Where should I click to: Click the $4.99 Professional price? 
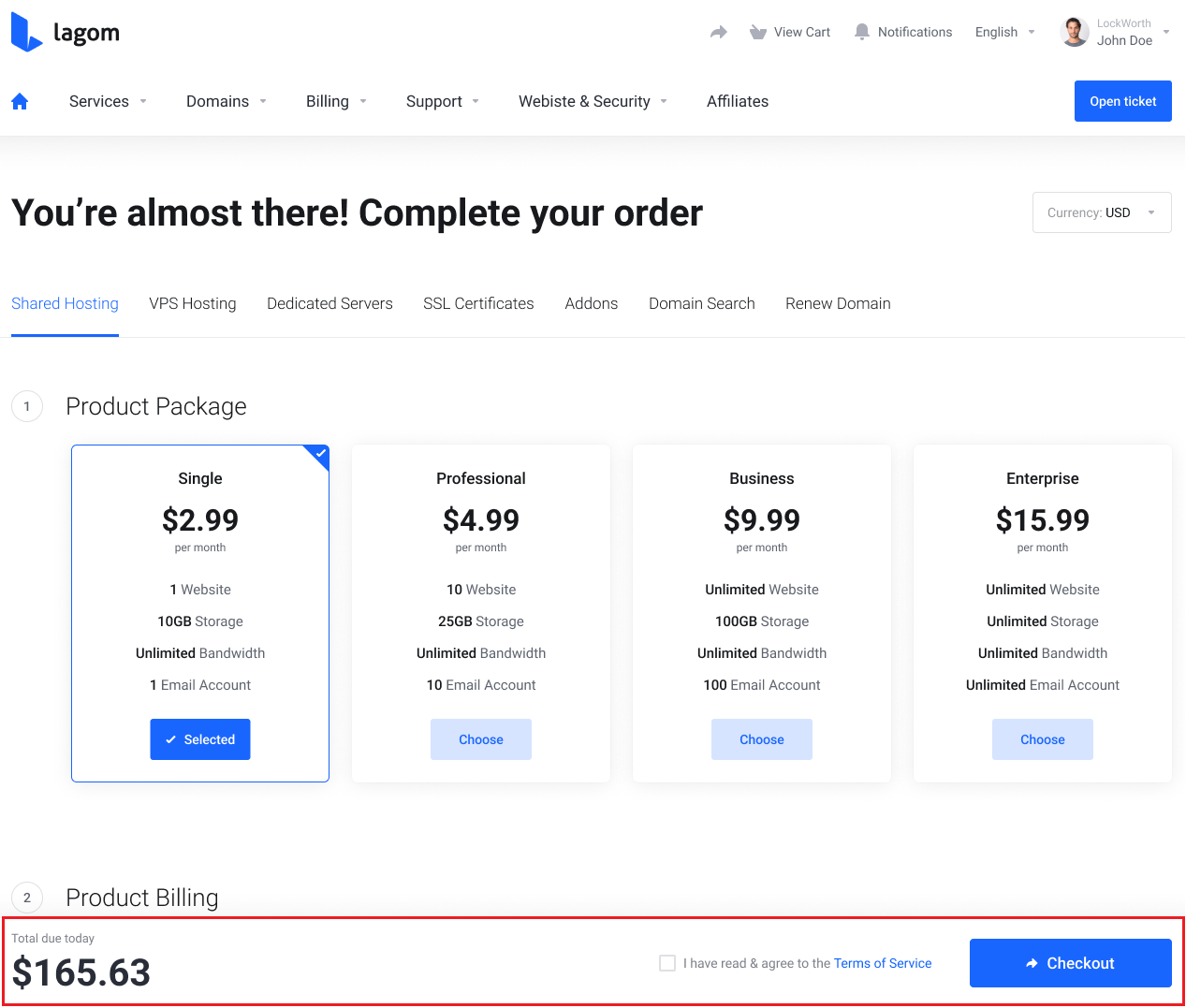pyautogui.click(x=481, y=519)
